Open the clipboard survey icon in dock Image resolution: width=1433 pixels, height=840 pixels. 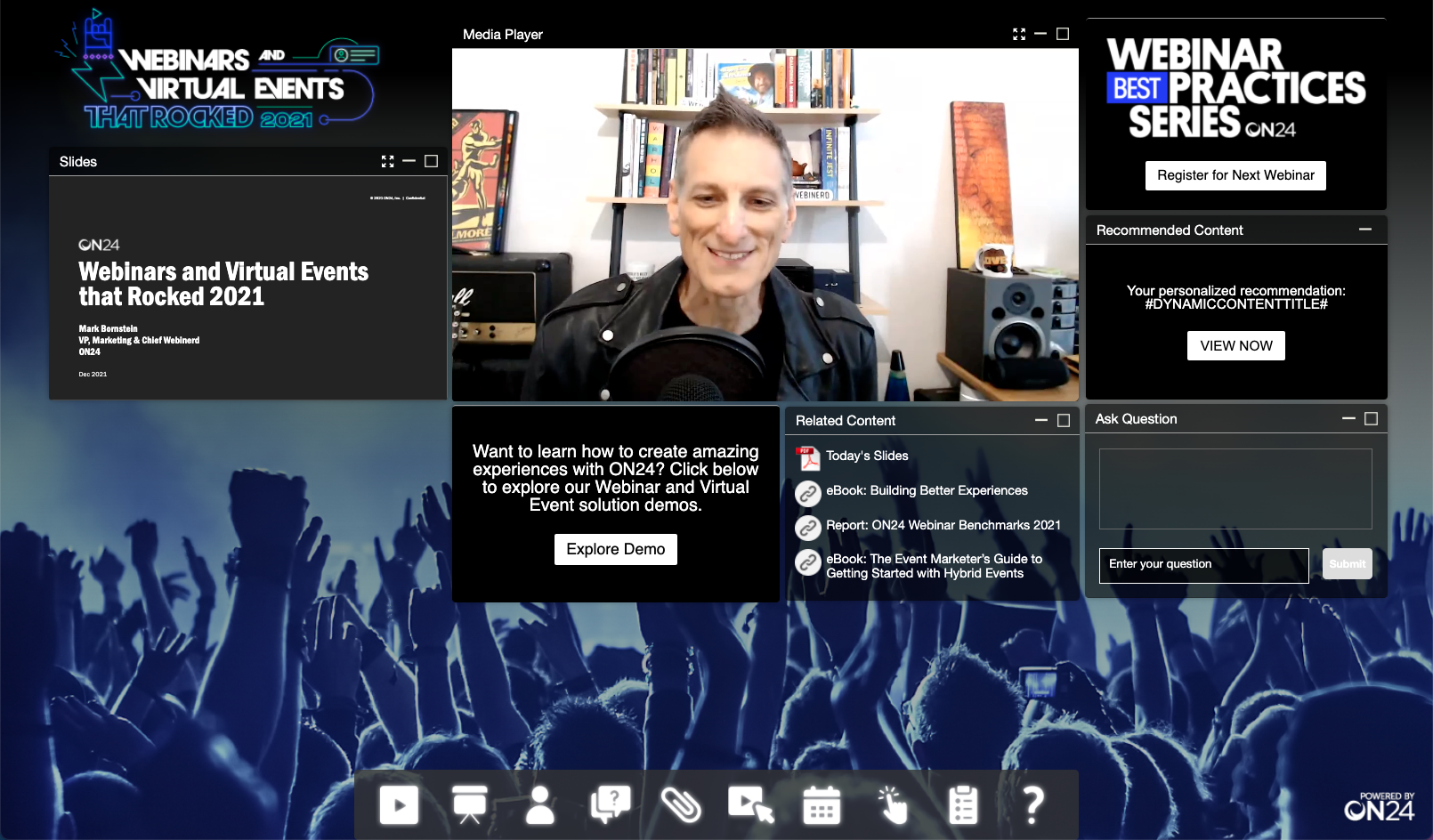coord(963,804)
